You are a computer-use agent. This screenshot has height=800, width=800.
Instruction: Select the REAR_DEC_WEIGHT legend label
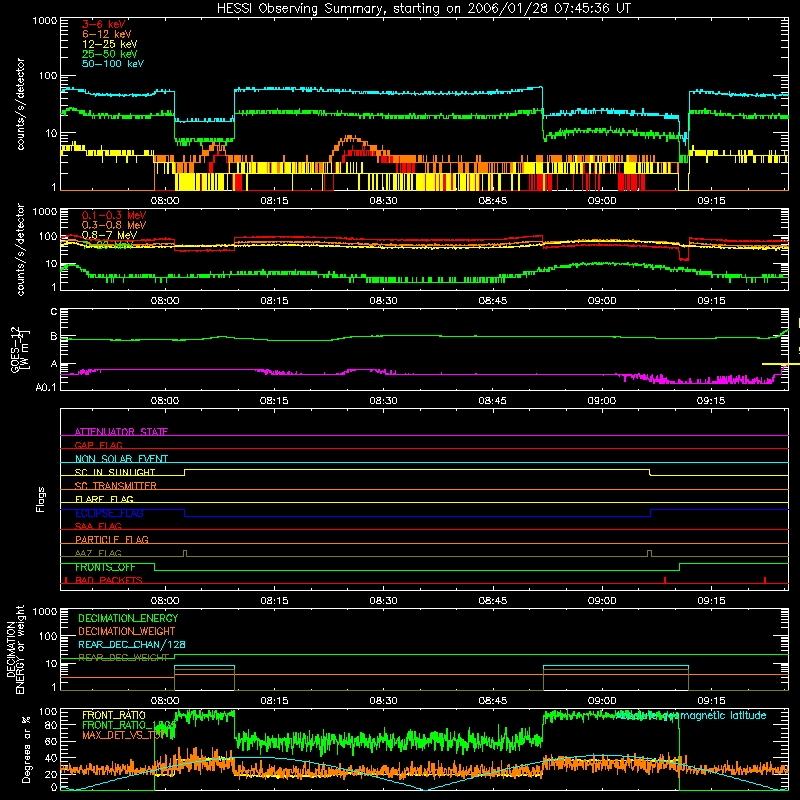coord(123,658)
